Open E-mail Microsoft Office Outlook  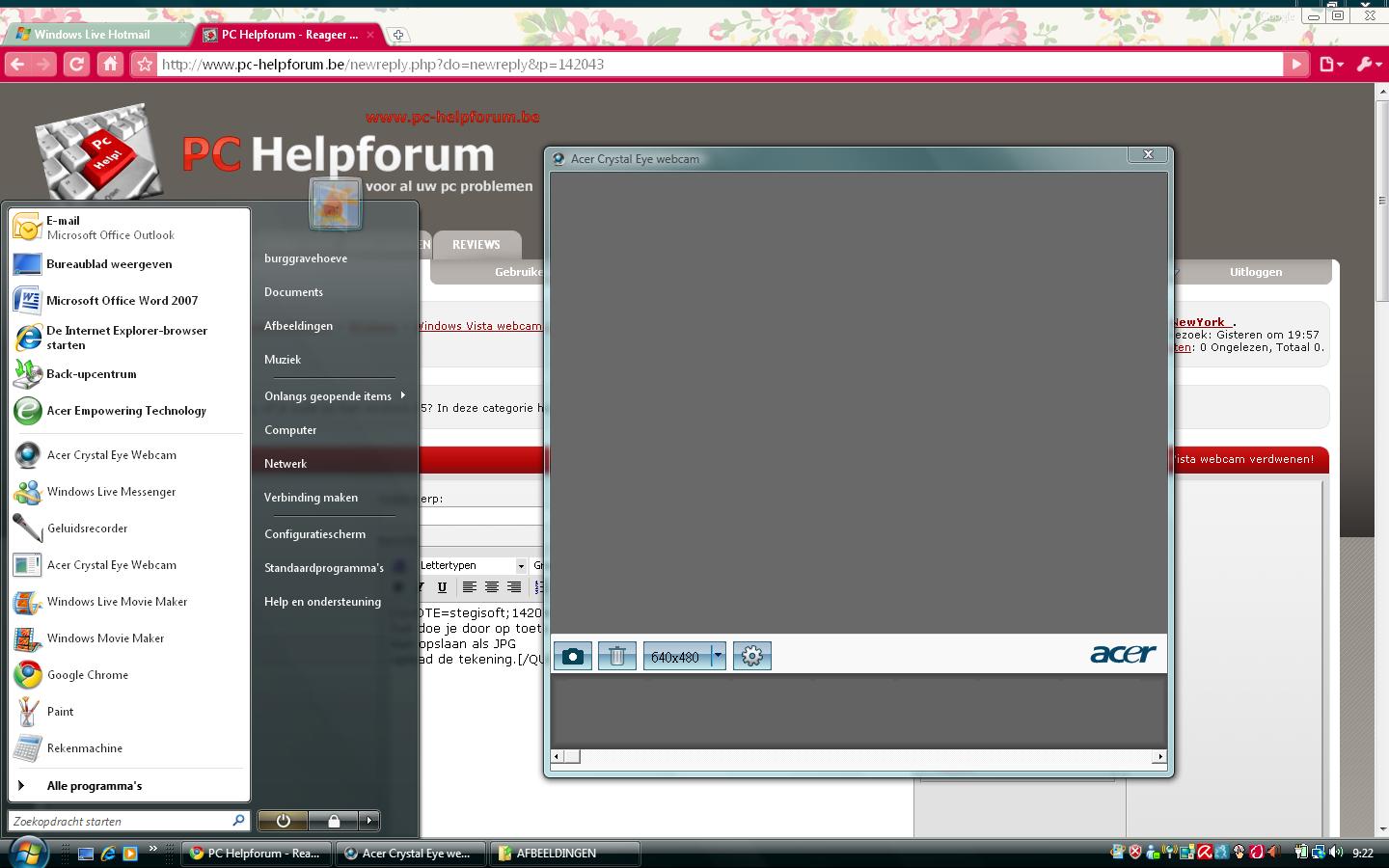coord(129,228)
